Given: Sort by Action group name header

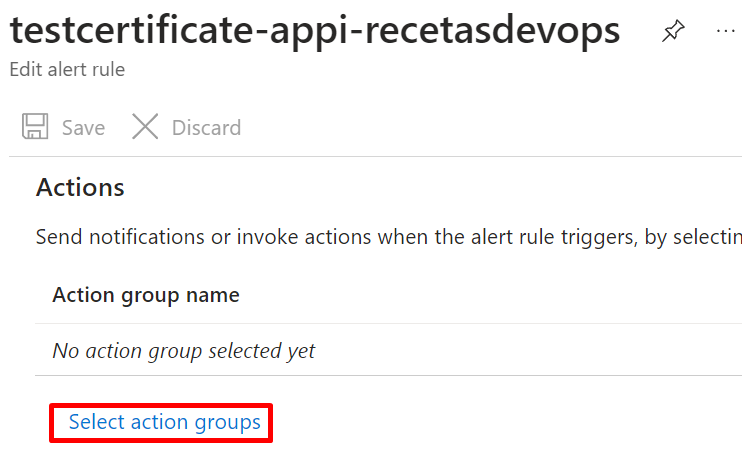Looking at the screenshot, I should [x=146, y=295].
